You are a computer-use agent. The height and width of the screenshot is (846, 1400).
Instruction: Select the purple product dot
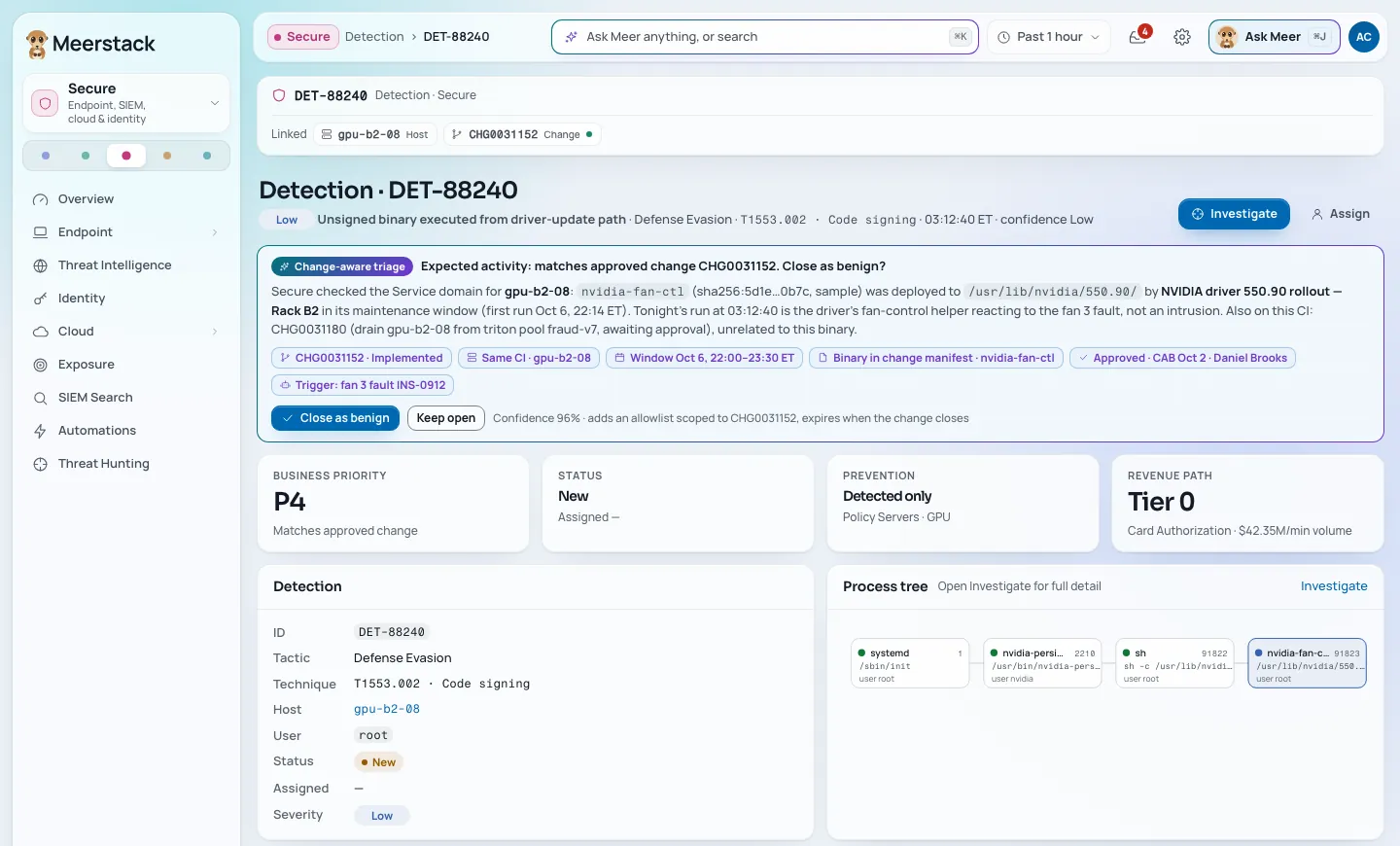[x=46, y=156]
